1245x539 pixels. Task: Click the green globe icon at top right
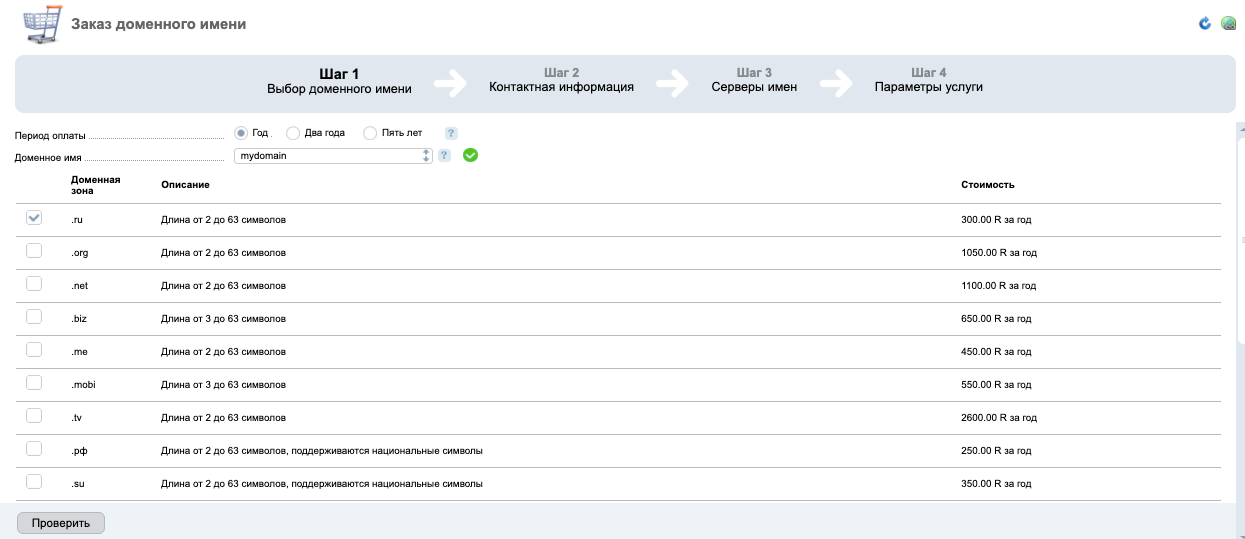(1229, 23)
